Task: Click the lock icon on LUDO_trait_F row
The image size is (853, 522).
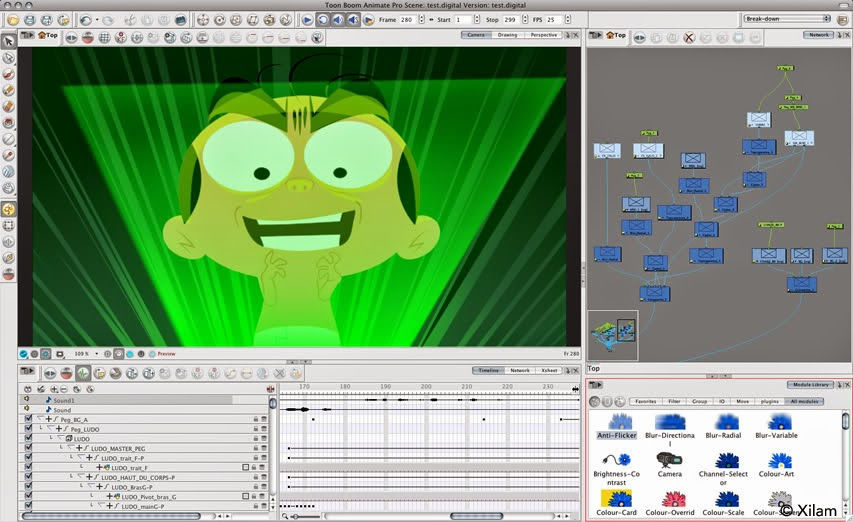Action: pyautogui.click(x=254, y=468)
